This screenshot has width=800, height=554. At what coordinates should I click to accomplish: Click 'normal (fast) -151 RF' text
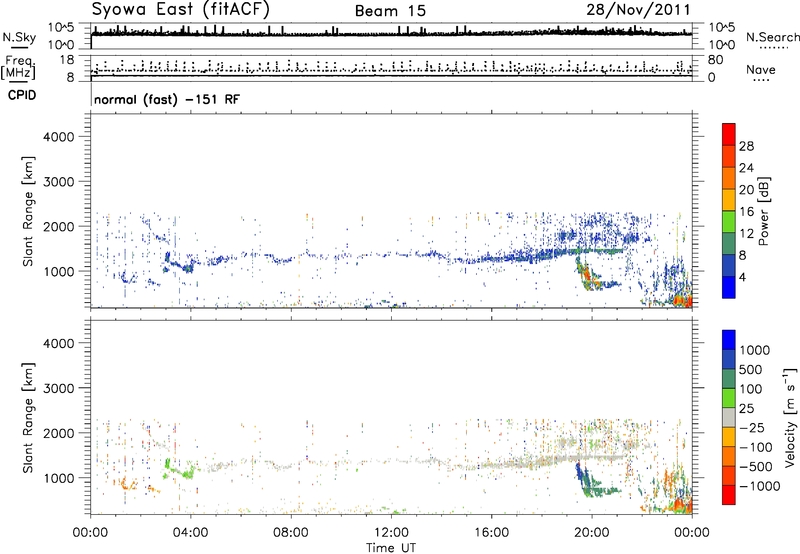[x=166, y=99]
